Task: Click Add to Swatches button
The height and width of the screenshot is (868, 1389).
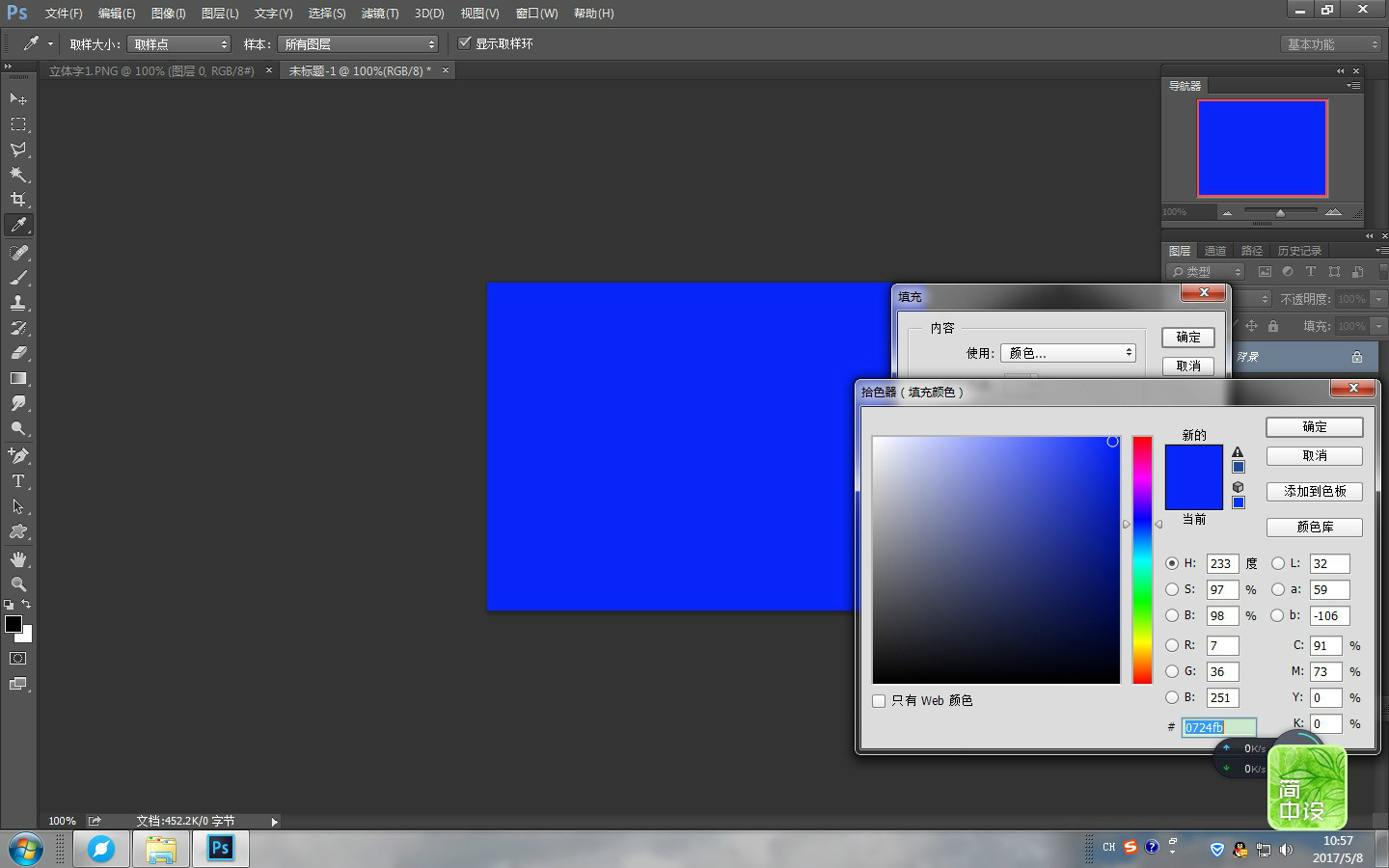Action: (x=1315, y=492)
